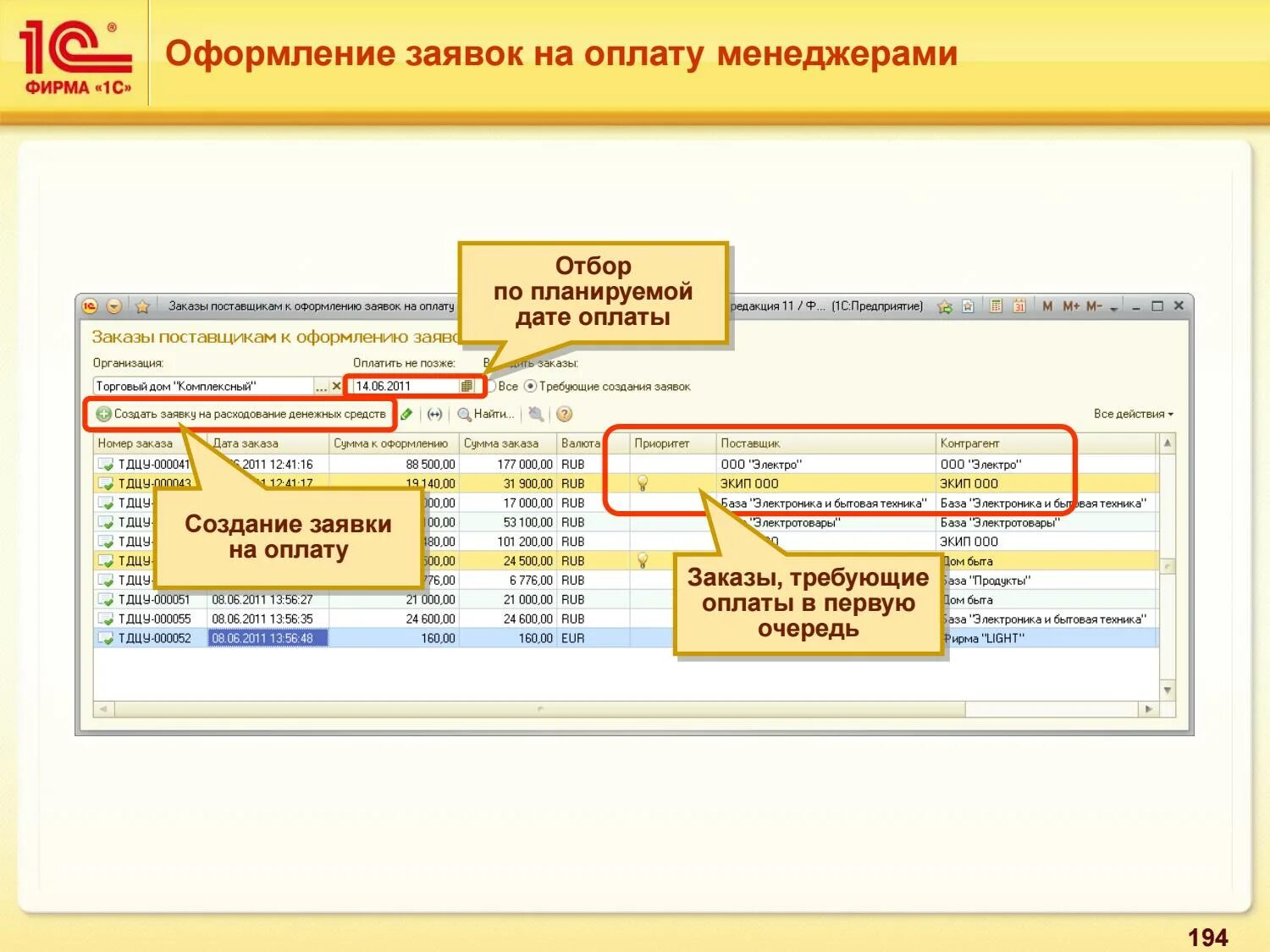The height and width of the screenshot is (952, 1270).
Task: Click the organization field Торговый дом Комплексный
Action: point(203,386)
